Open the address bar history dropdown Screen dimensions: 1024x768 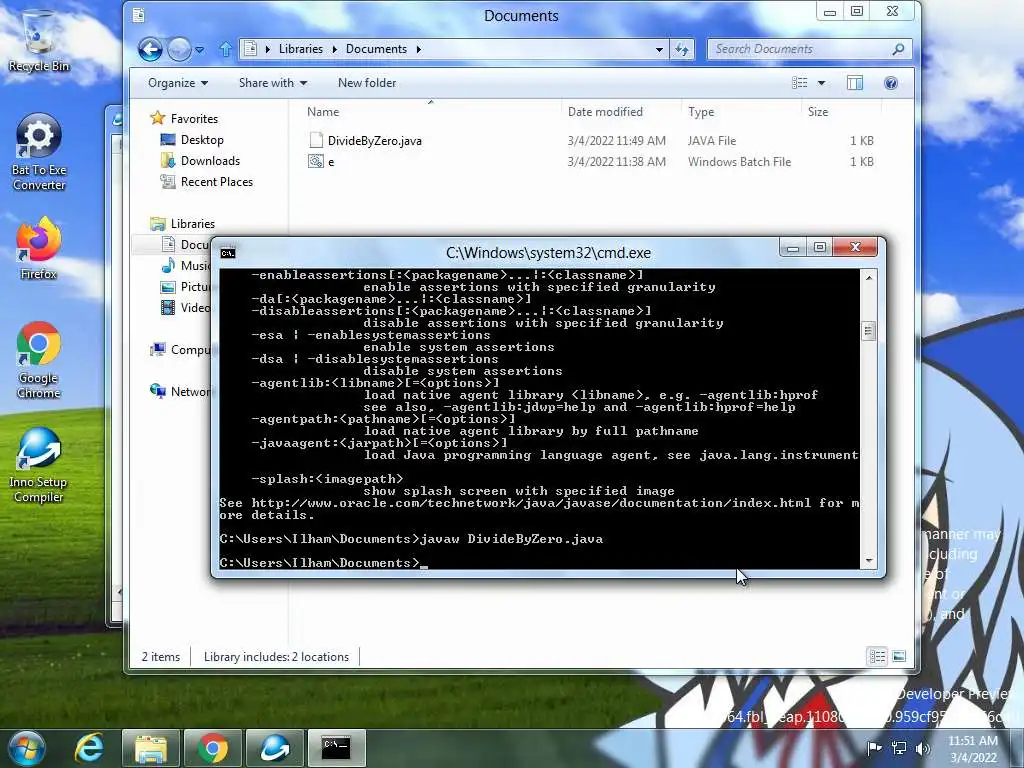(659, 49)
